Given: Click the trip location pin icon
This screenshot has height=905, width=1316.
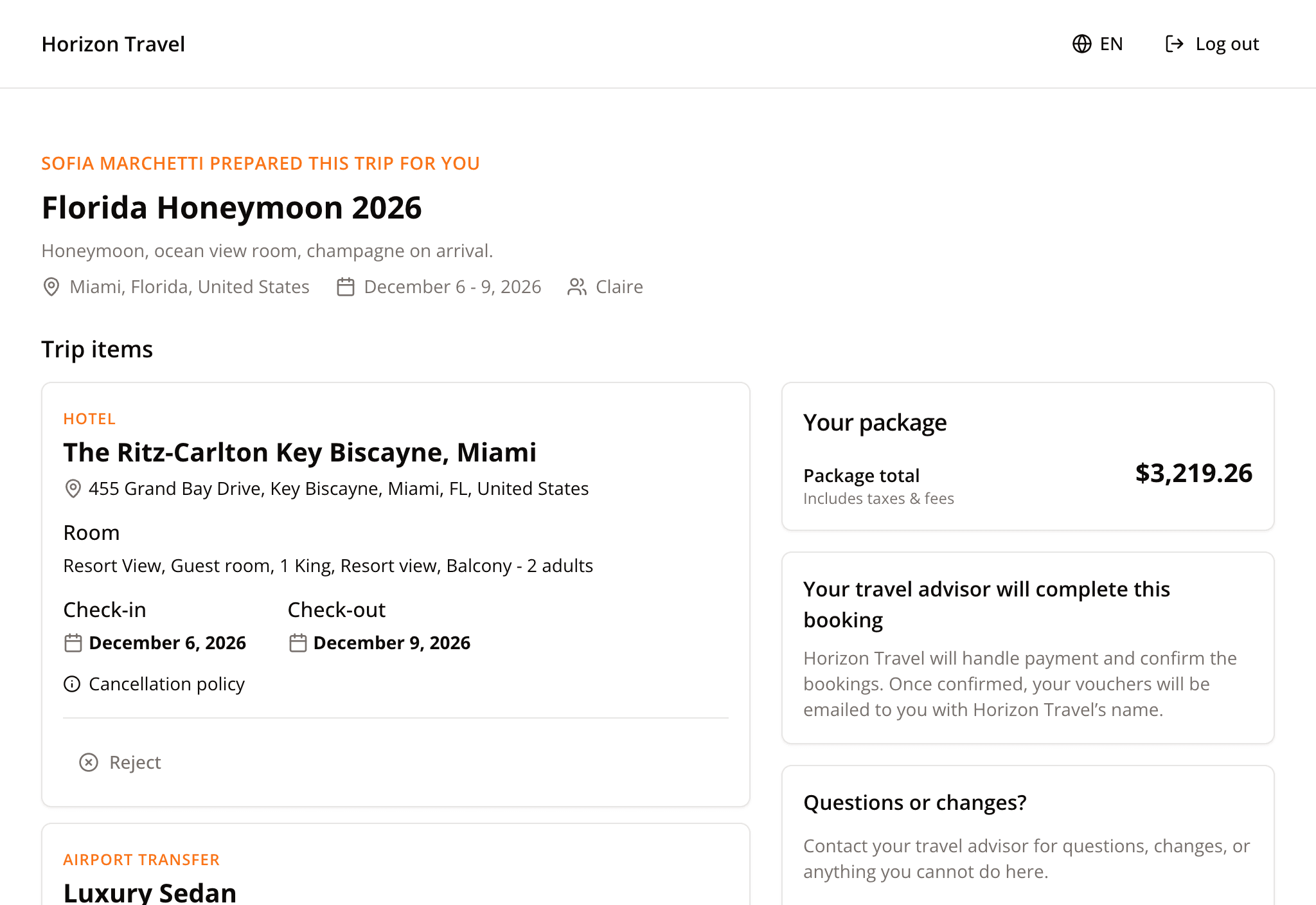Looking at the screenshot, I should [51, 287].
